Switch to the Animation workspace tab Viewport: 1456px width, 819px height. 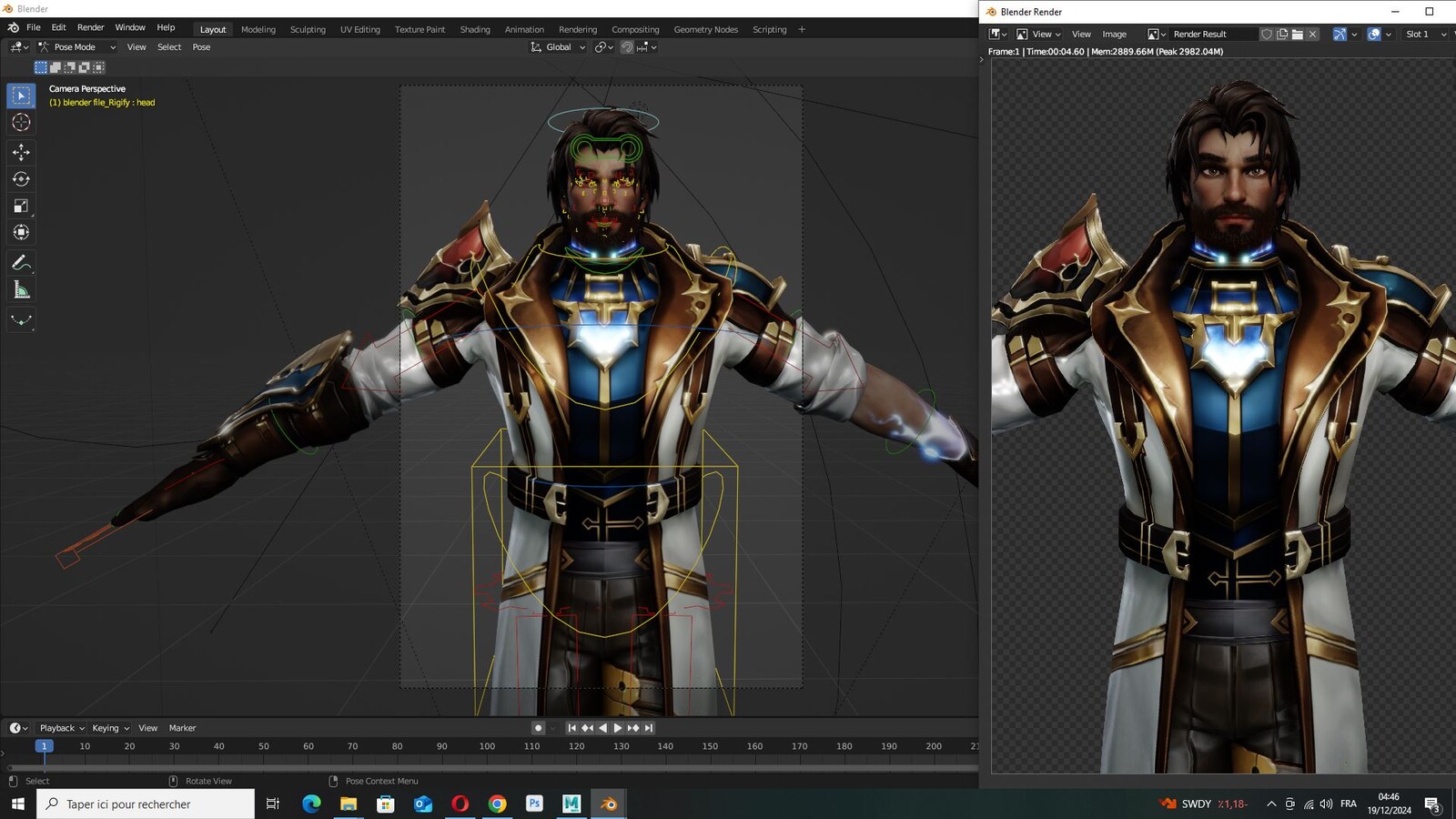coord(524,30)
